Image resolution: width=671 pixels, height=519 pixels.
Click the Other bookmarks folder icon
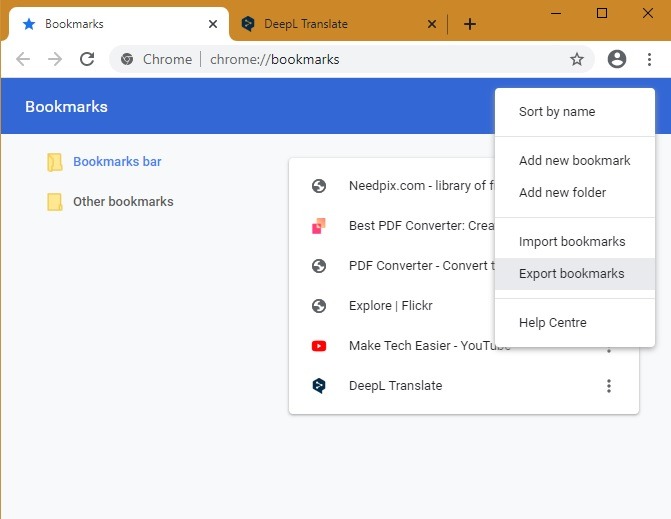(x=55, y=202)
